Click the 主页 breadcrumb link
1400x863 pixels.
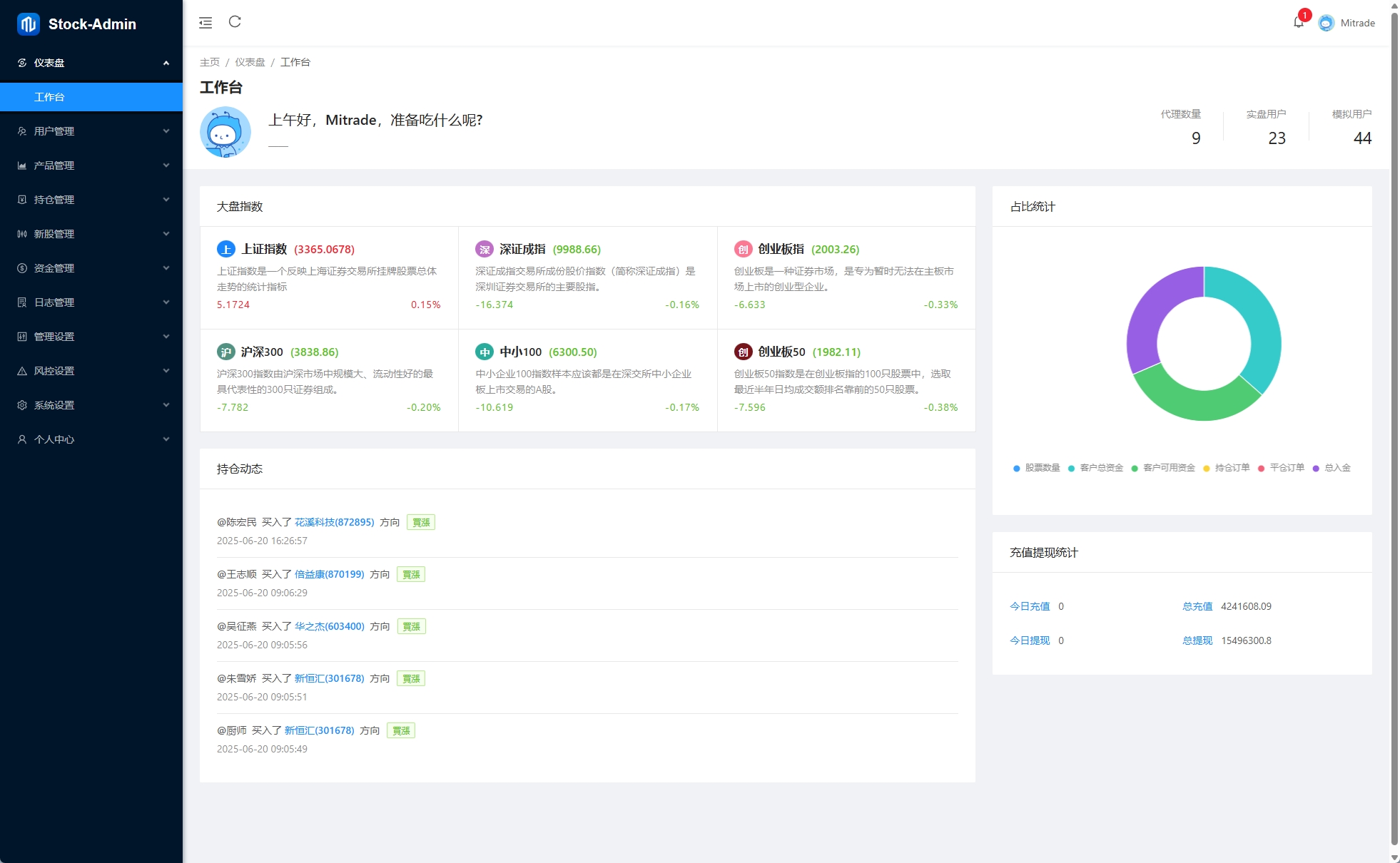[210, 62]
